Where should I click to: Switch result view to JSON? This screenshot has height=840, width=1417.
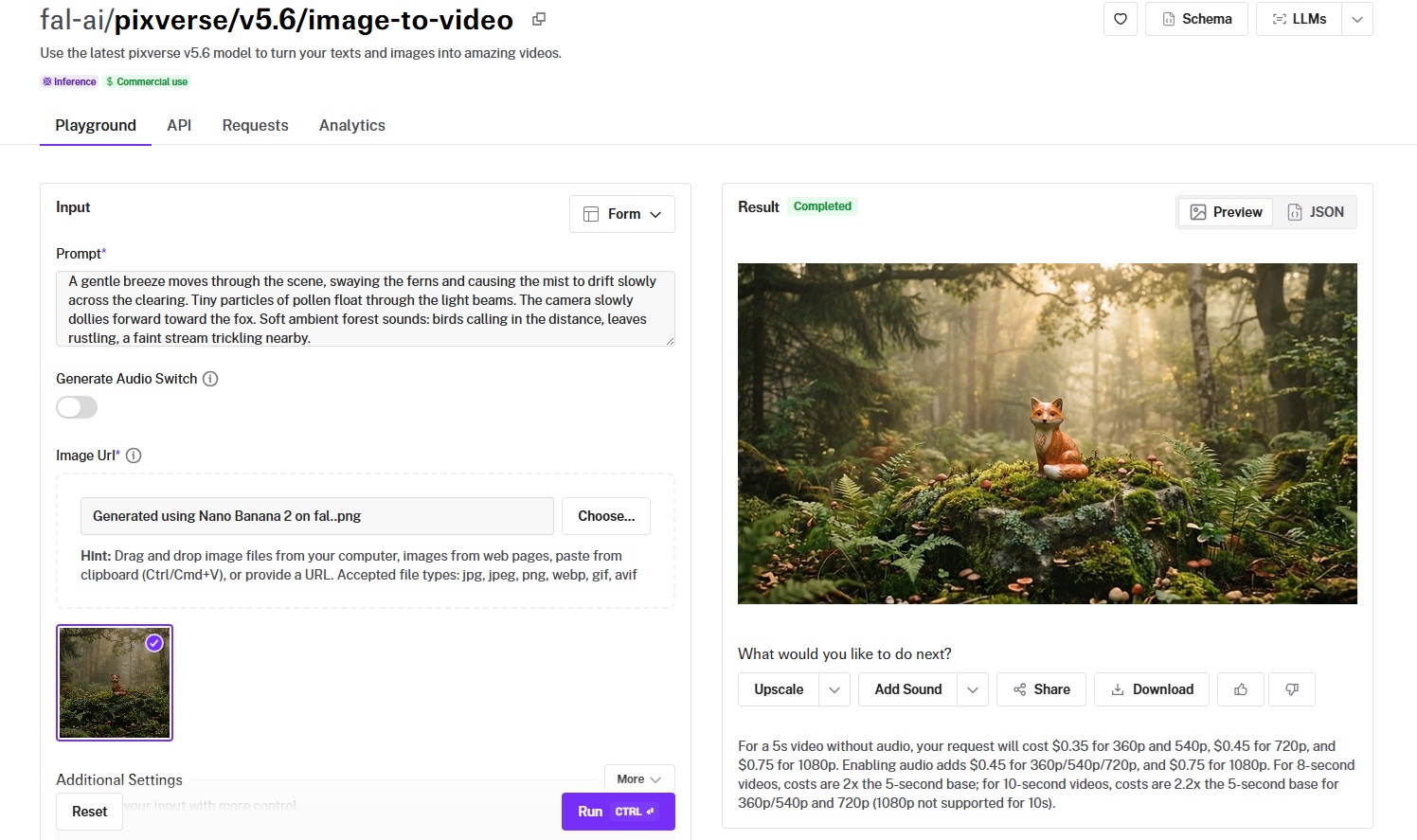[1315, 212]
